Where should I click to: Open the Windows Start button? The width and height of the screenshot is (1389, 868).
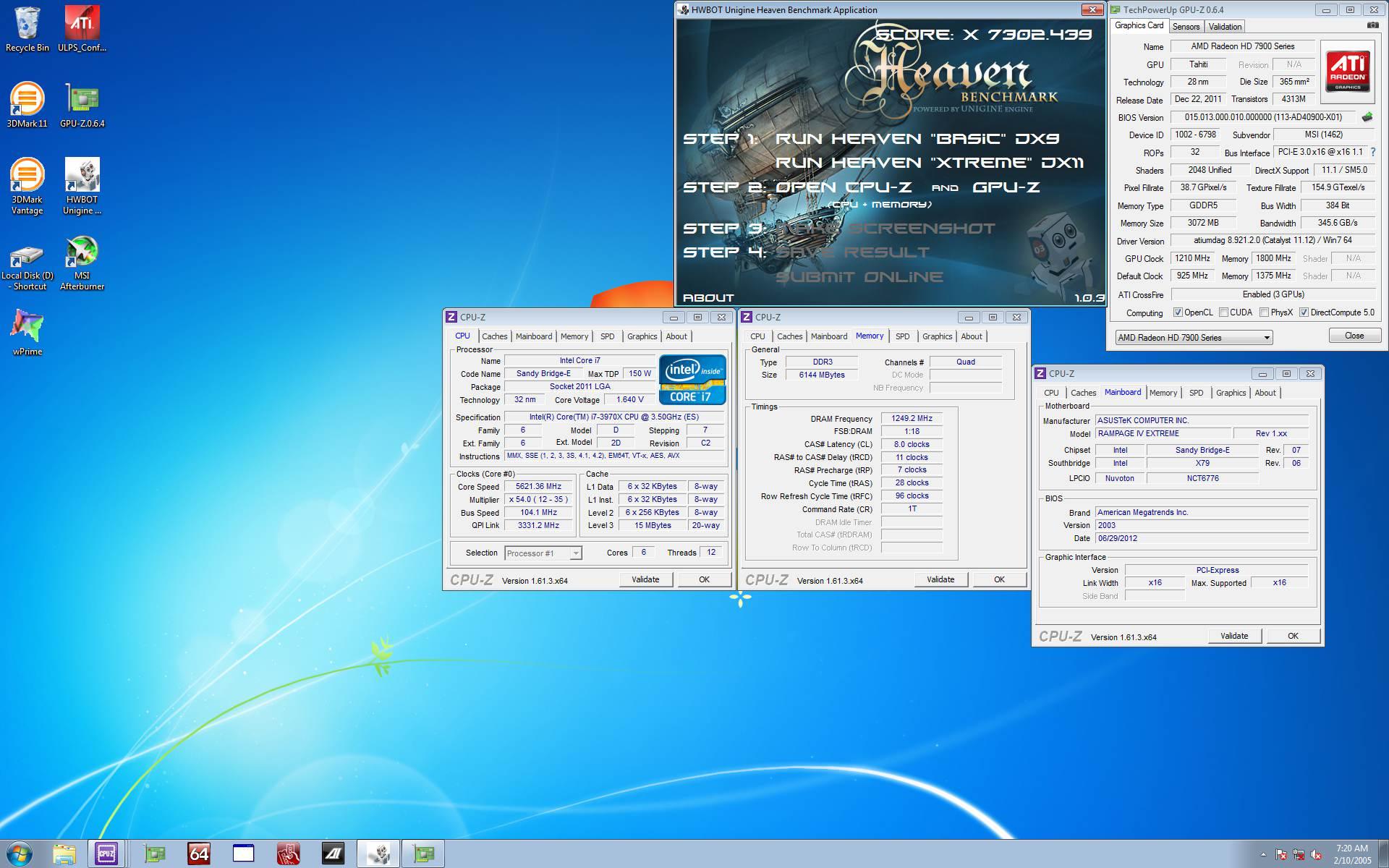tap(20, 854)
